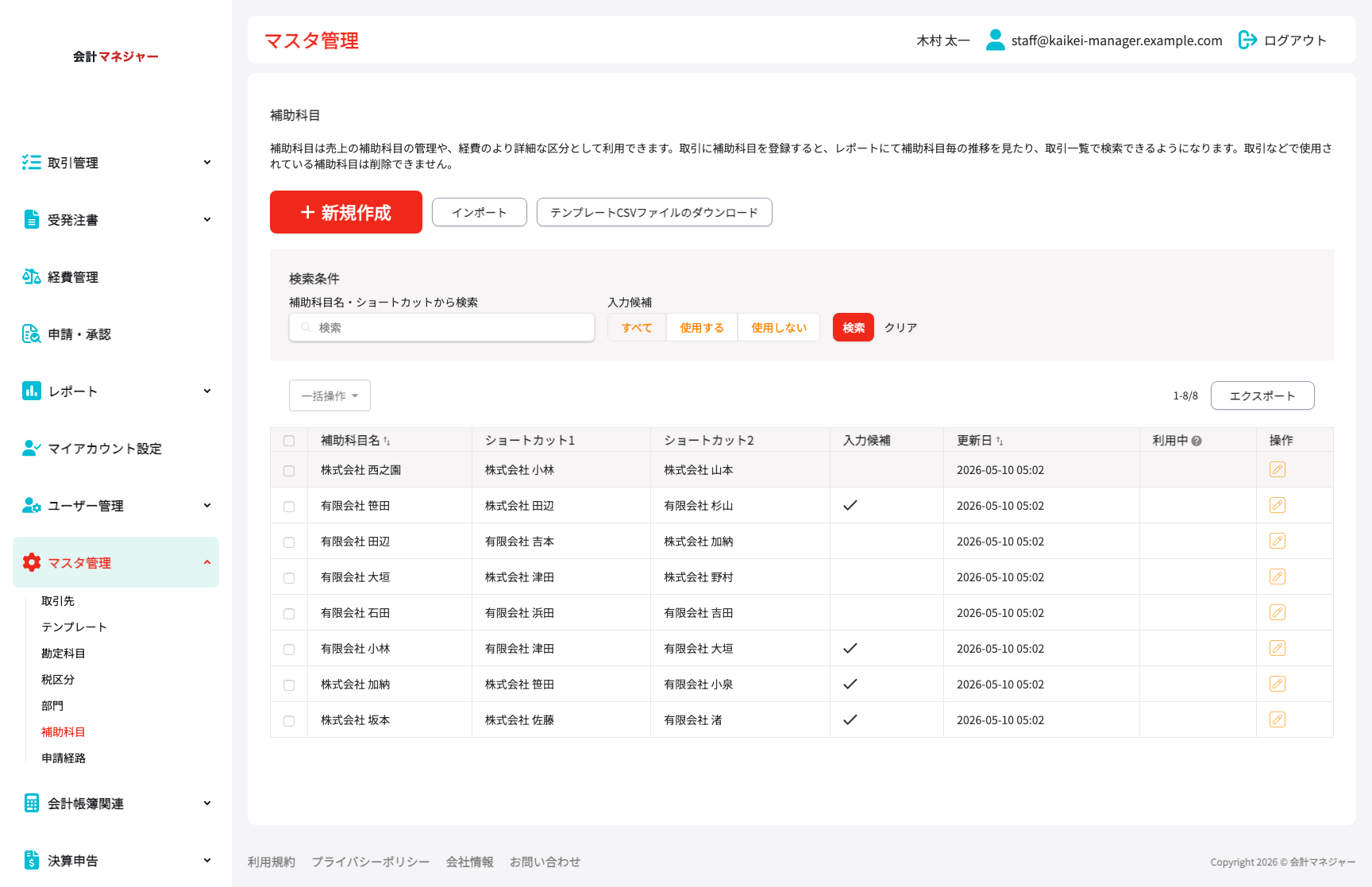This screenshot has width=1372, height=887.
Task: Open 勘定科目 submenu item
Action: [x=64, y=654]
